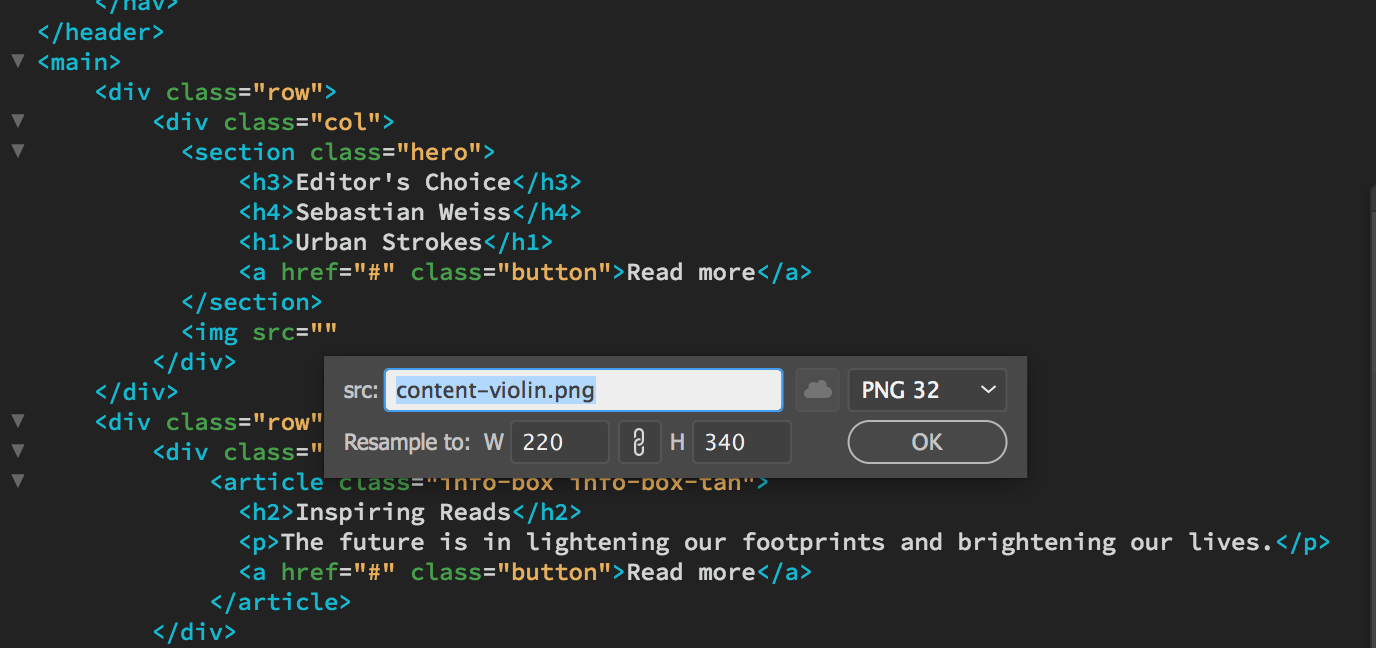Image resolution: width=1376 pixels, height=648 pixels.
Task: Click the height field showing 340
Action: click(x=742, y=441)
